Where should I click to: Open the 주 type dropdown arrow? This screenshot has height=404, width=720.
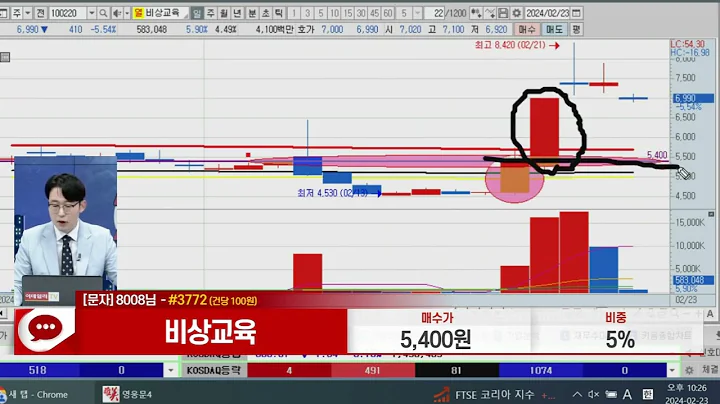[x=28, y=13]
